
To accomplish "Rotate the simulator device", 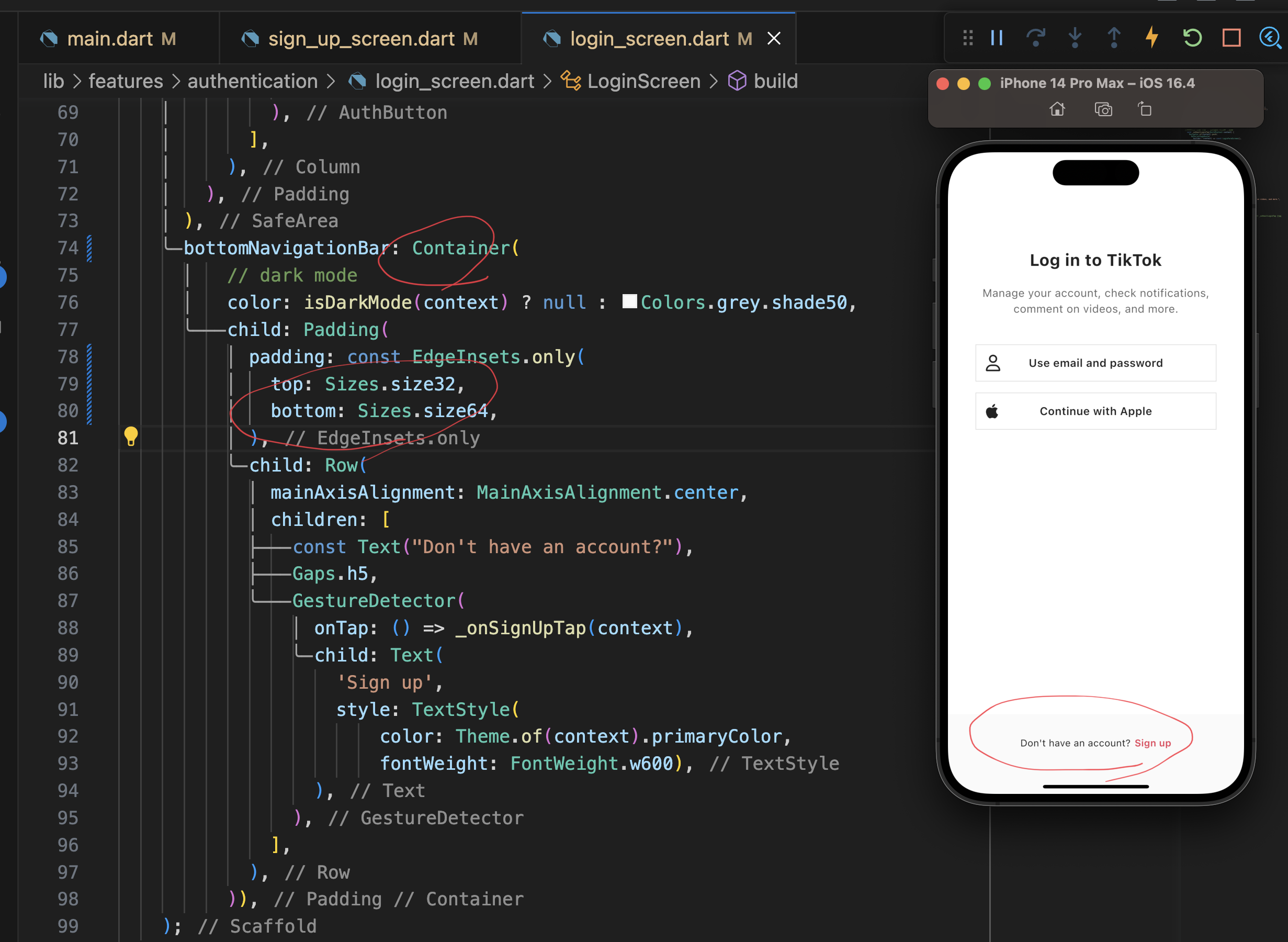I will 1145,109.
